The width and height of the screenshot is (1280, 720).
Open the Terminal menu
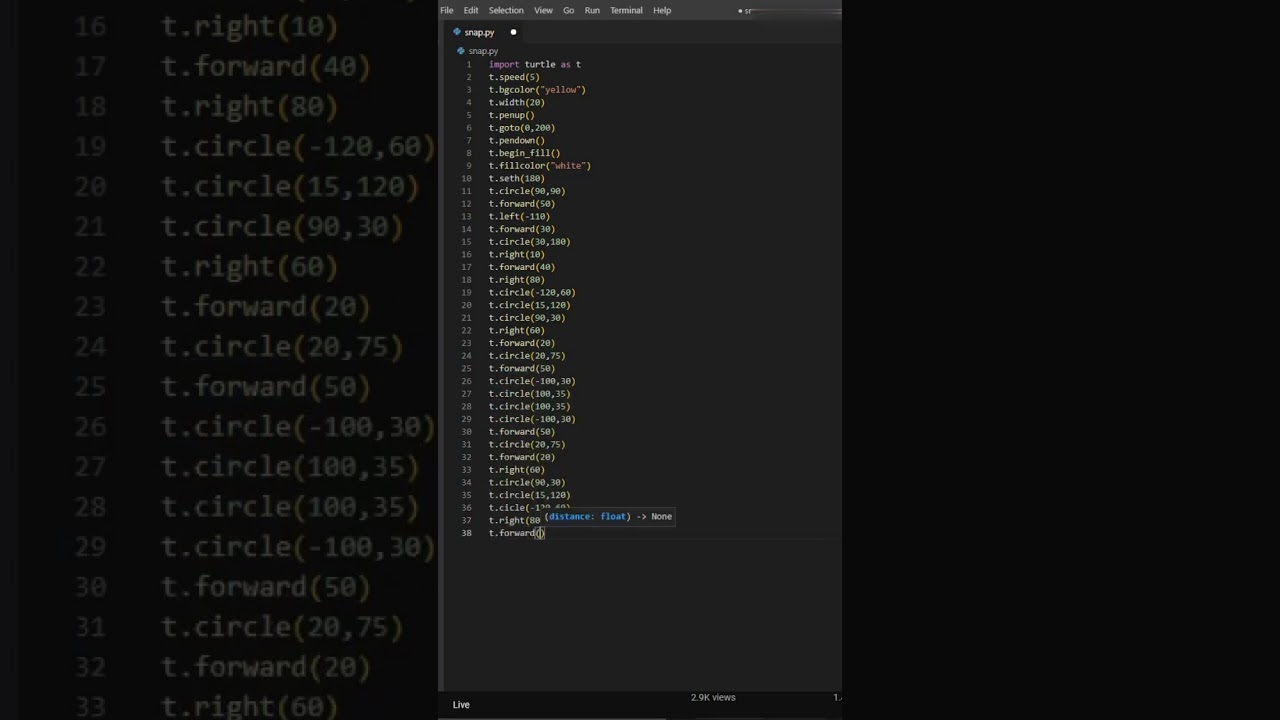pyautogui.click(x=626, y=10)
